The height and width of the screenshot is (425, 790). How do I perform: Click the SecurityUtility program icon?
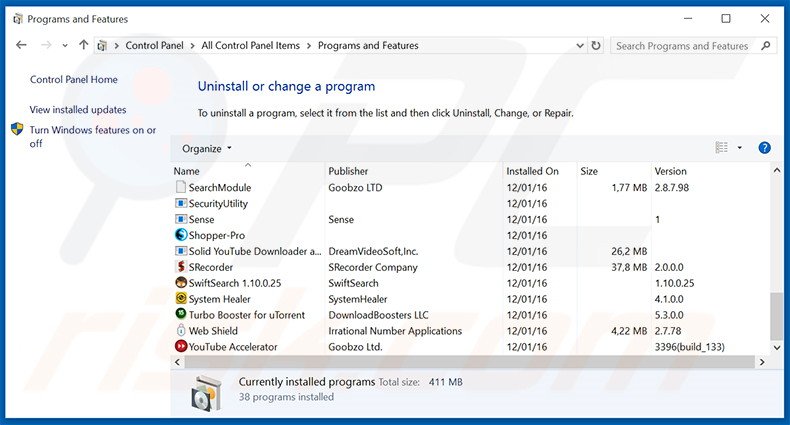tap(180, 203)
